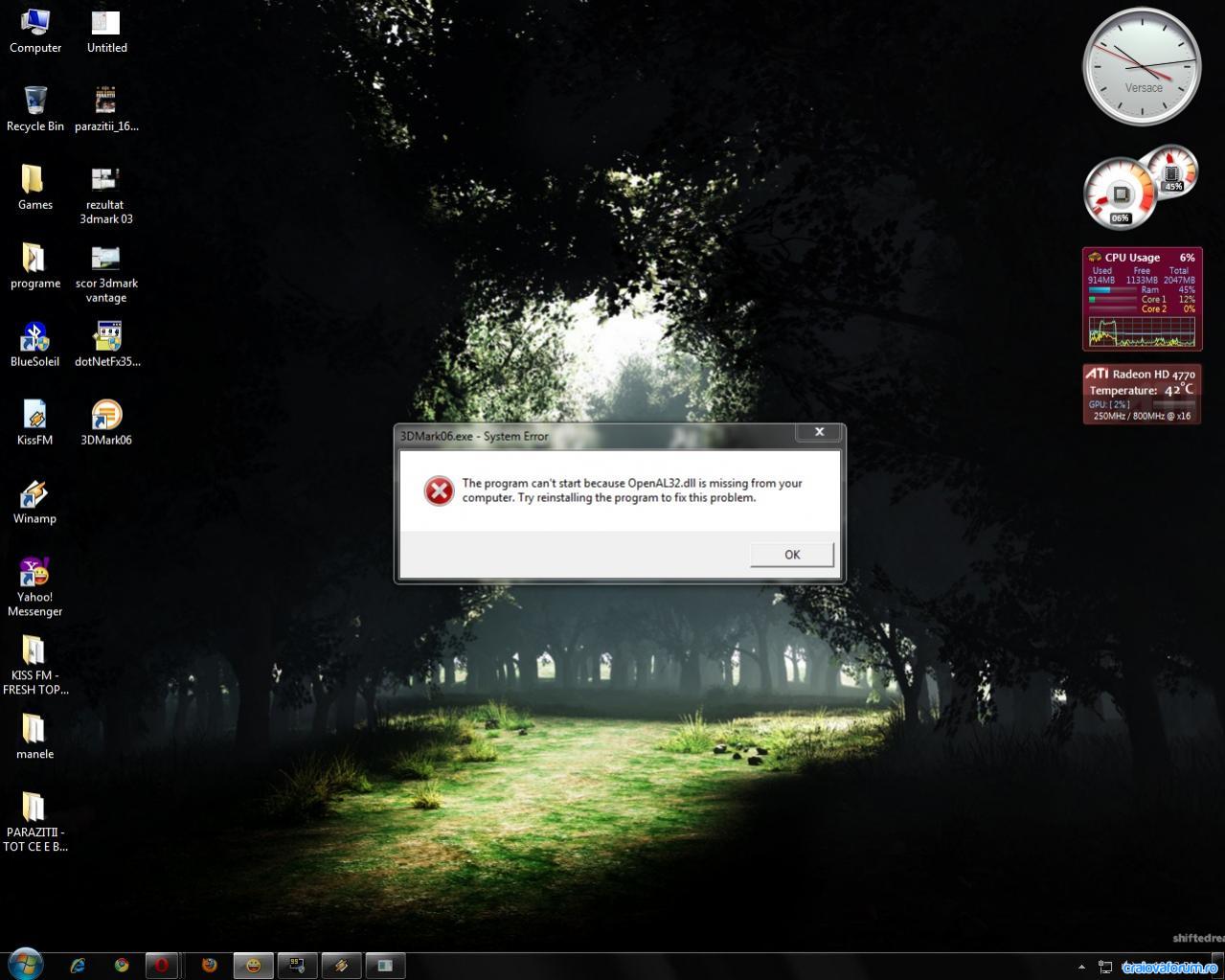The height and width of the screenshot is (980, 1225).
Task: Click the Core 2 usage row
Action: click(1142, 308)
